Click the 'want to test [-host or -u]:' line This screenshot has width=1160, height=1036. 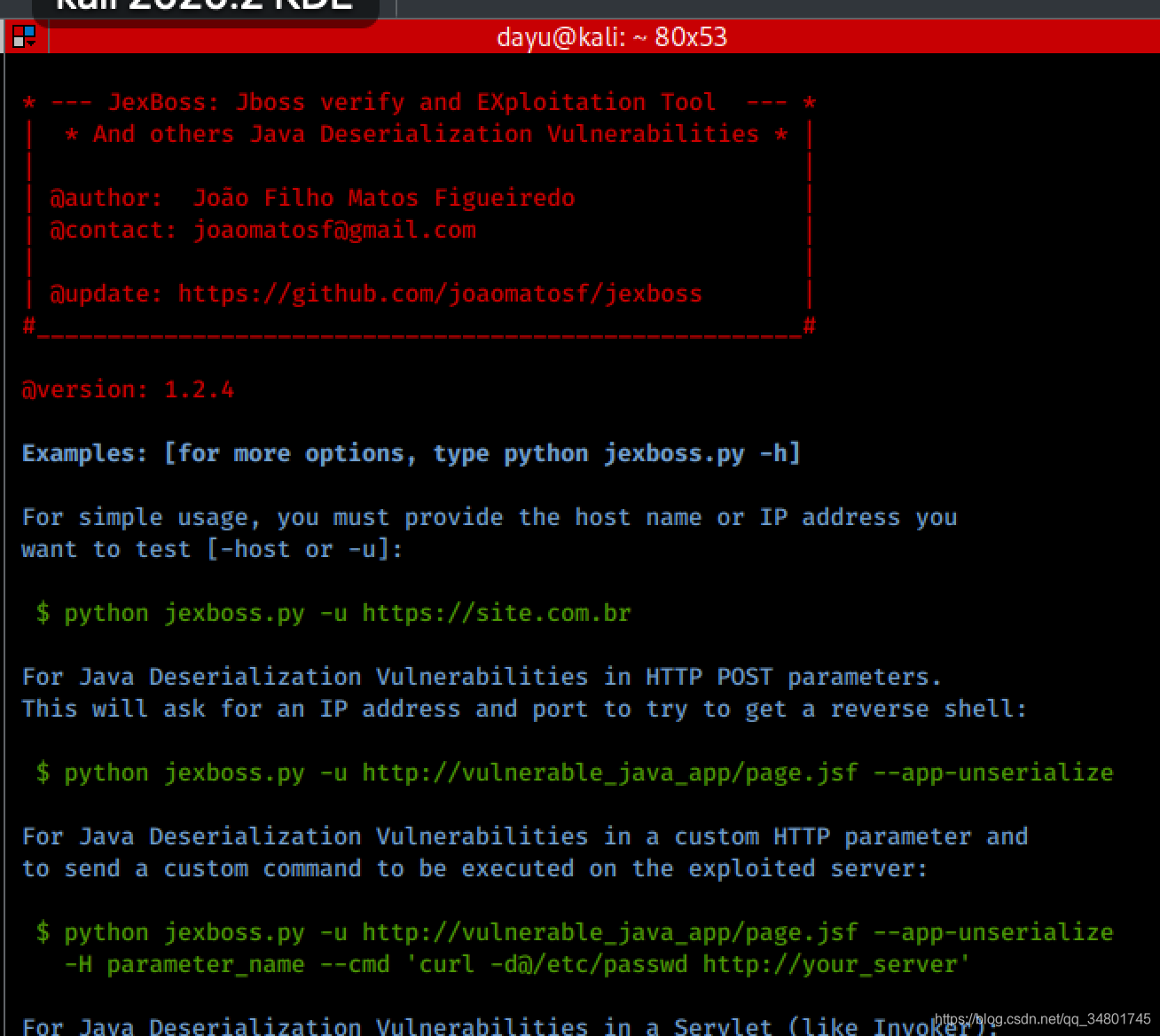(213, 549)
